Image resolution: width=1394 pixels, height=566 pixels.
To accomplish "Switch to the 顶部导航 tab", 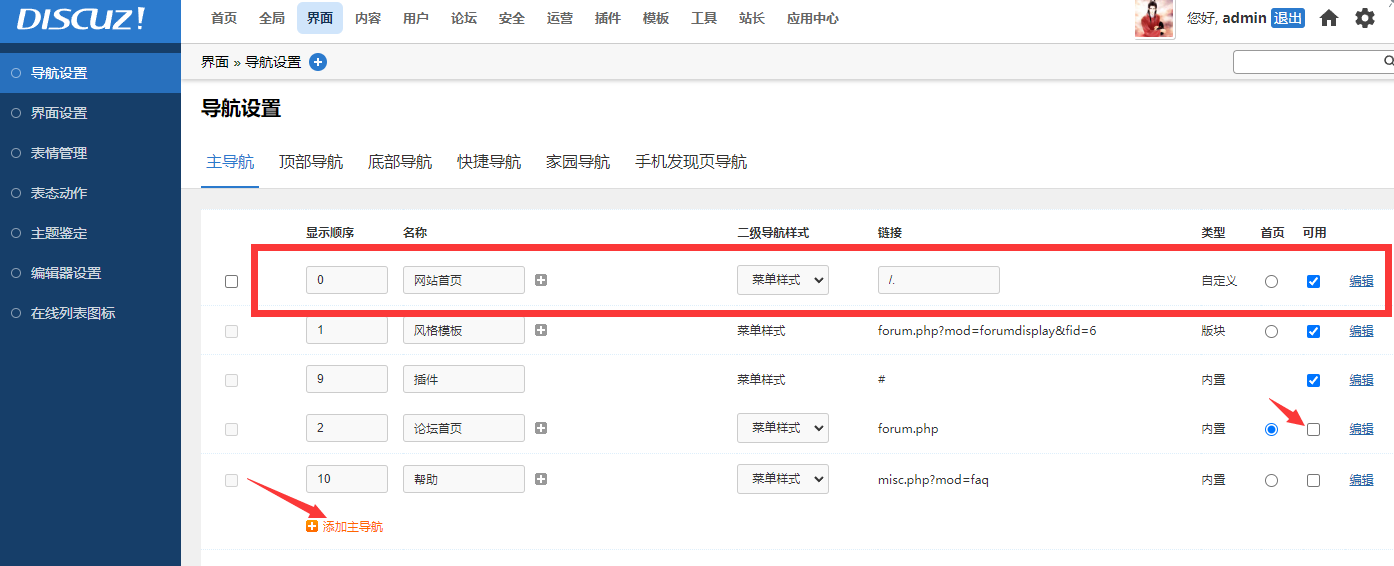I will tap(311, 162).
